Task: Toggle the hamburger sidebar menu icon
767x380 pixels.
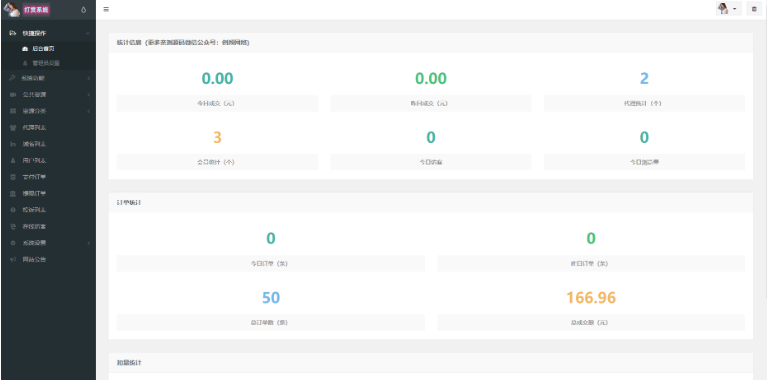Action: pos(106,9)
